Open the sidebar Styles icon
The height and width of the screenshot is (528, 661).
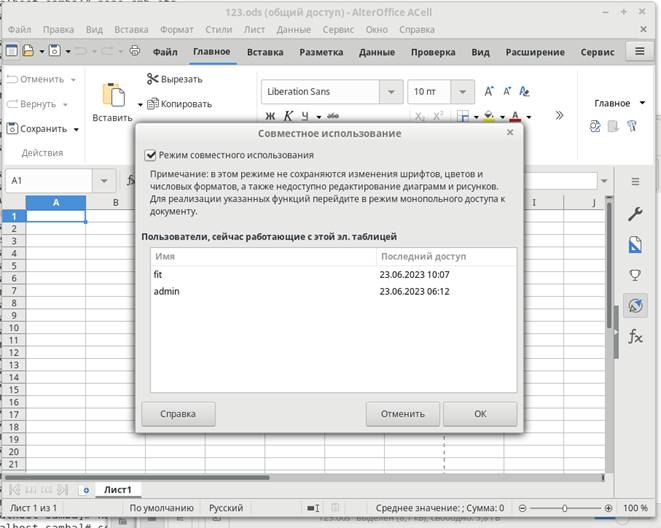[635, 245]
